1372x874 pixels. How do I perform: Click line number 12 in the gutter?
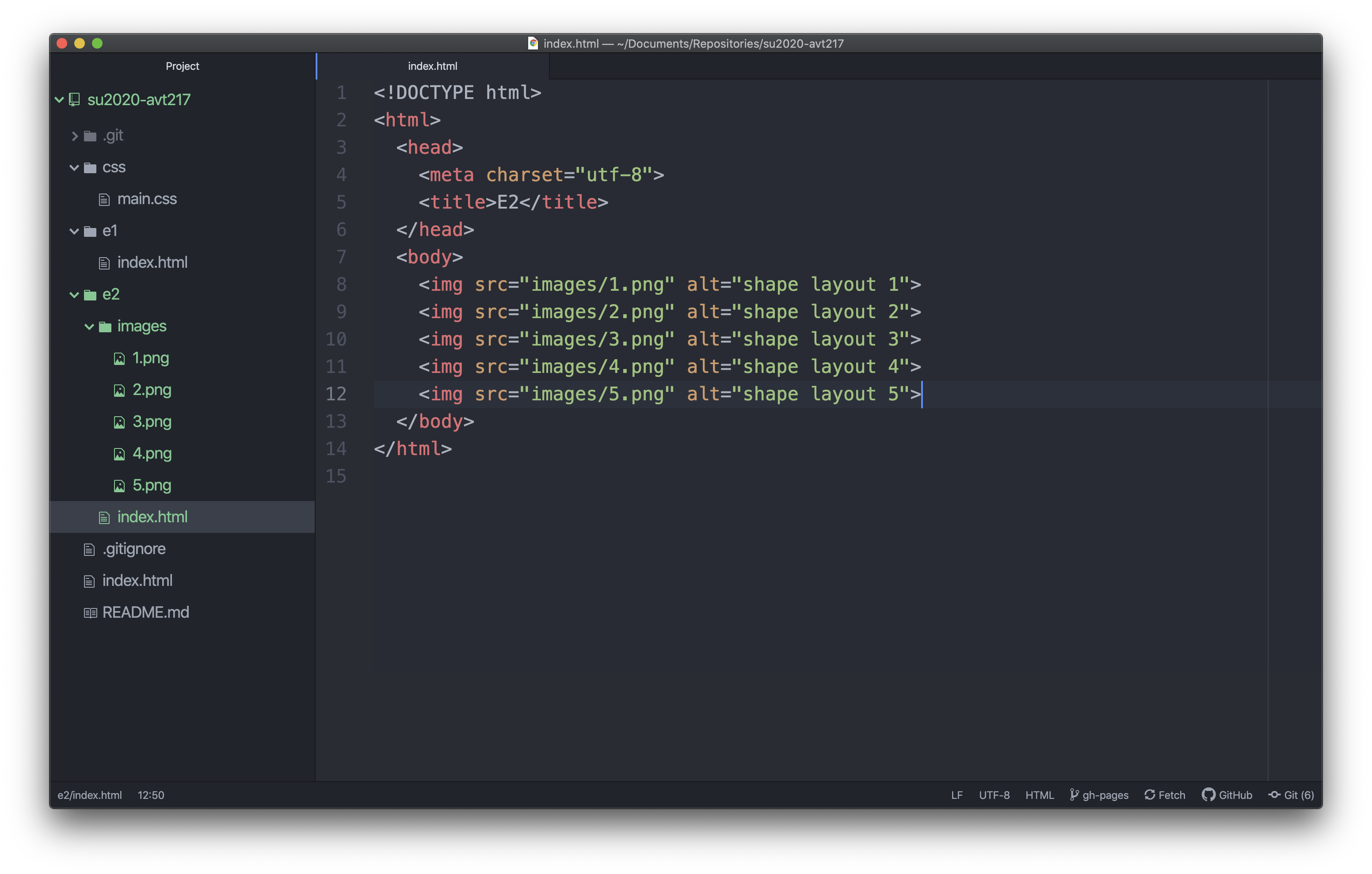tap(336, 394)
